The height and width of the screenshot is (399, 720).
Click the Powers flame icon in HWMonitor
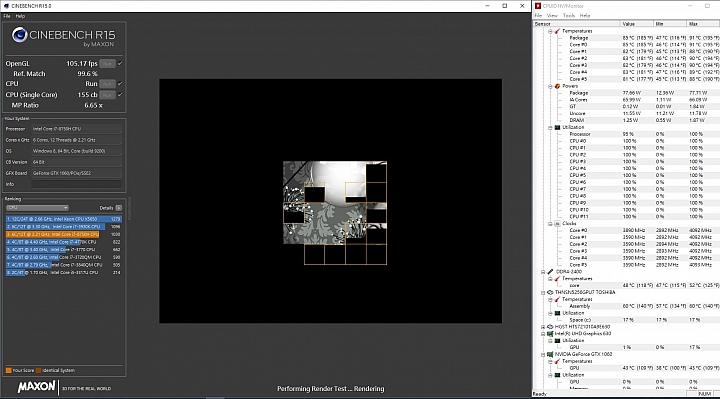557,86
